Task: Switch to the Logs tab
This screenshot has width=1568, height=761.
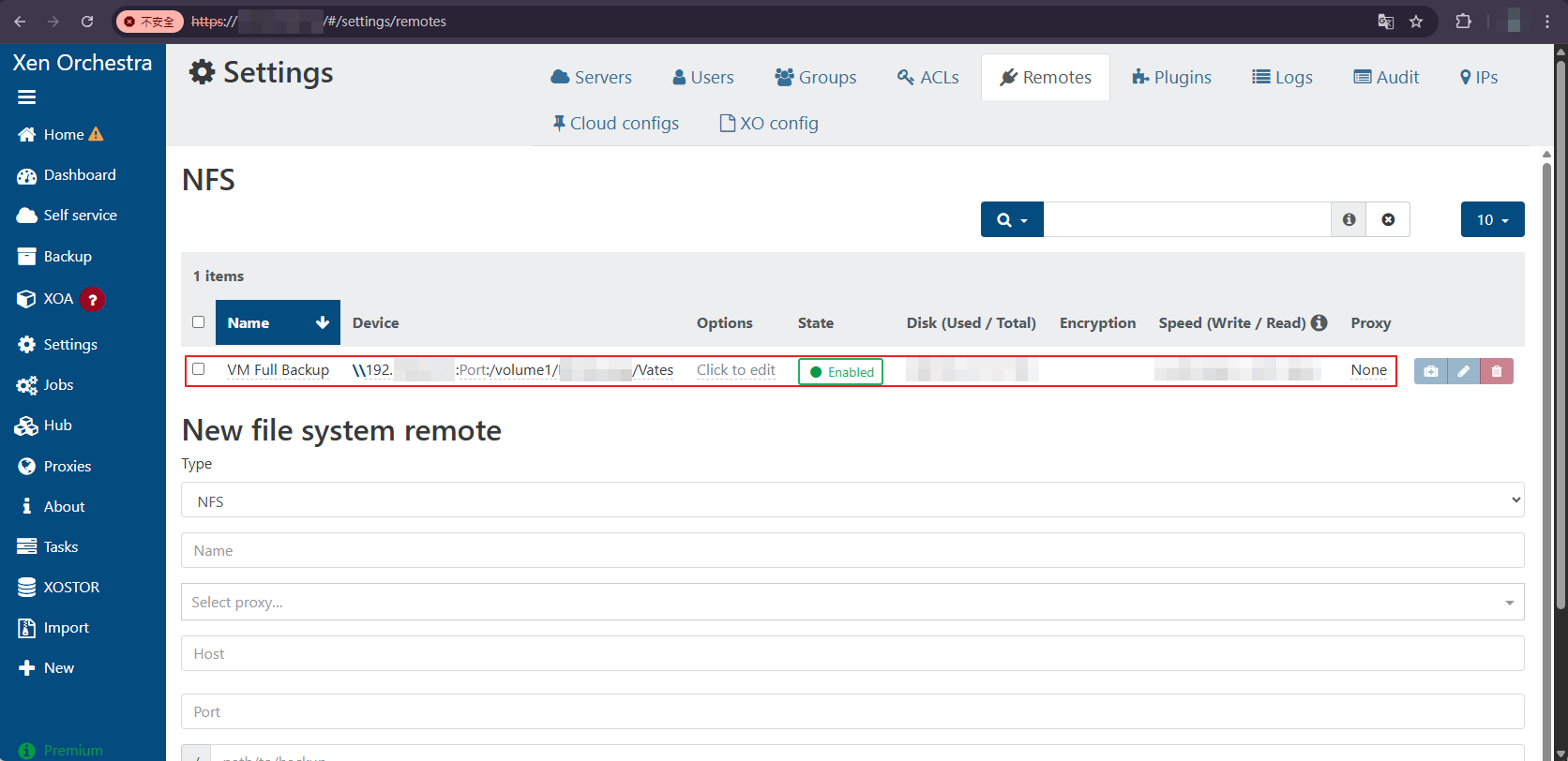Action: [1282, 78]
